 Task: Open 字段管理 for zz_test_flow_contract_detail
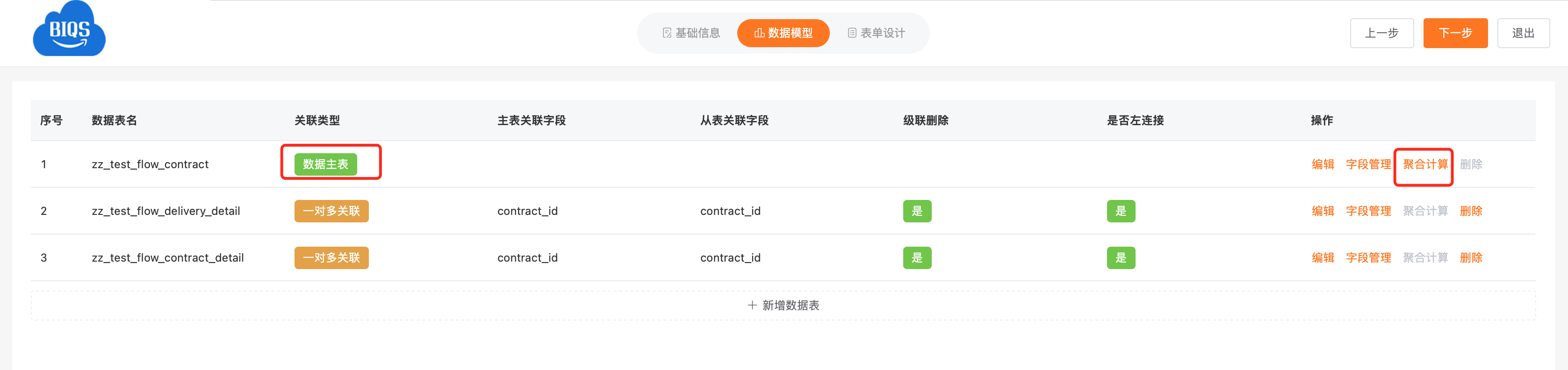point(1368,258)
